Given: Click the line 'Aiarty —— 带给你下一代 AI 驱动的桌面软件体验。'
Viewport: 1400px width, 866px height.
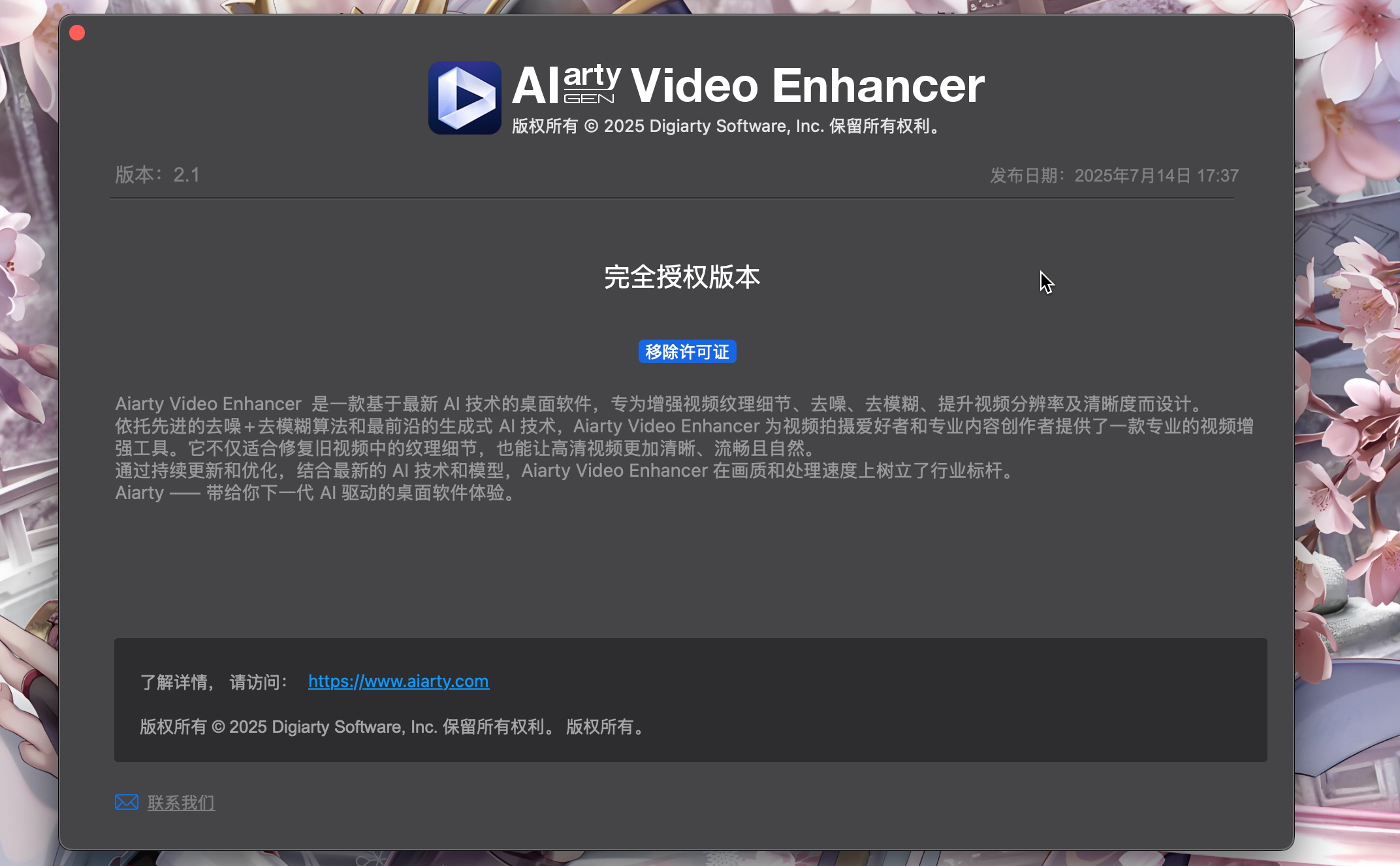Looking at the screenshot, I should pos(317,492).
